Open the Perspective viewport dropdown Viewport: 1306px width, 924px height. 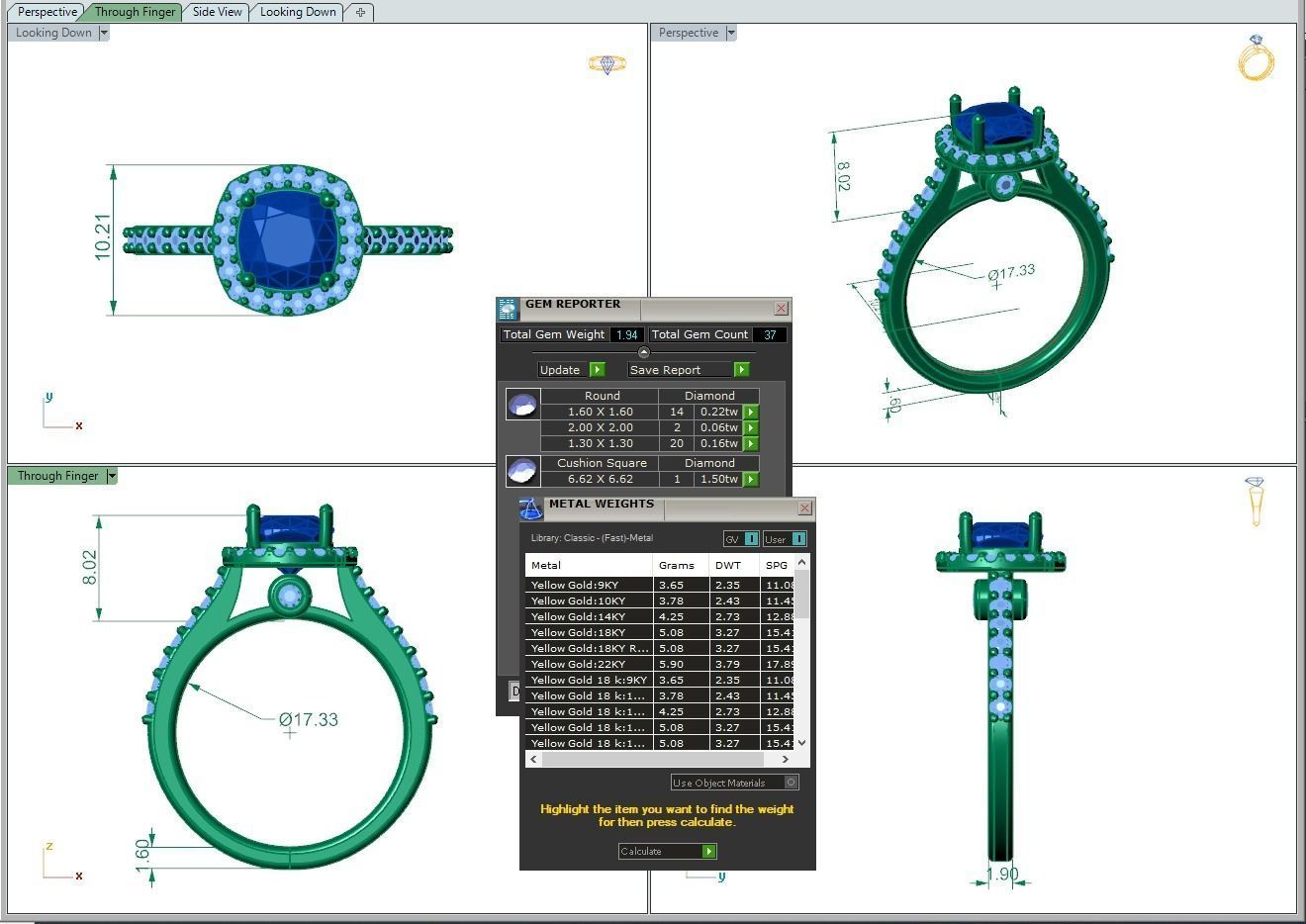click(729, 32)
